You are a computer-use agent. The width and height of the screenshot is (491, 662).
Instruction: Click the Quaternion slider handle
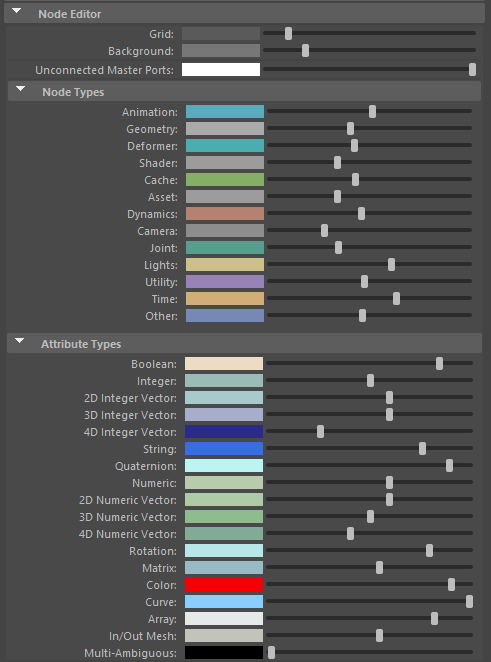point(449,465)
